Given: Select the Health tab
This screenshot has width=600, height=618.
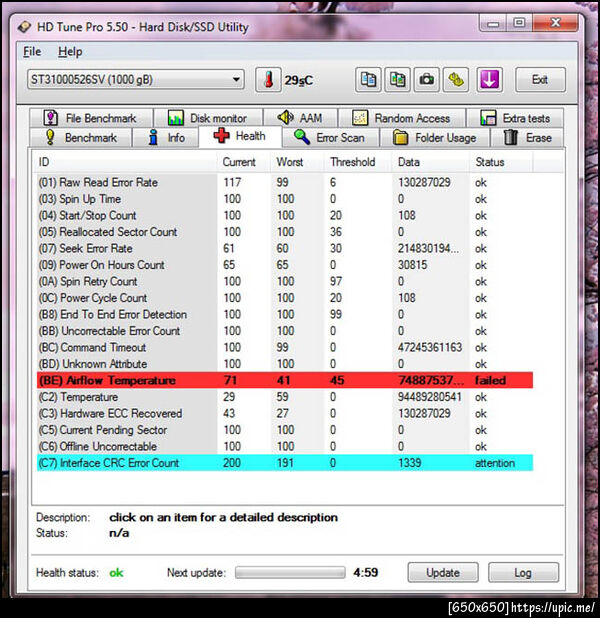Looking at the screenshot, I should tap(240, 136).
